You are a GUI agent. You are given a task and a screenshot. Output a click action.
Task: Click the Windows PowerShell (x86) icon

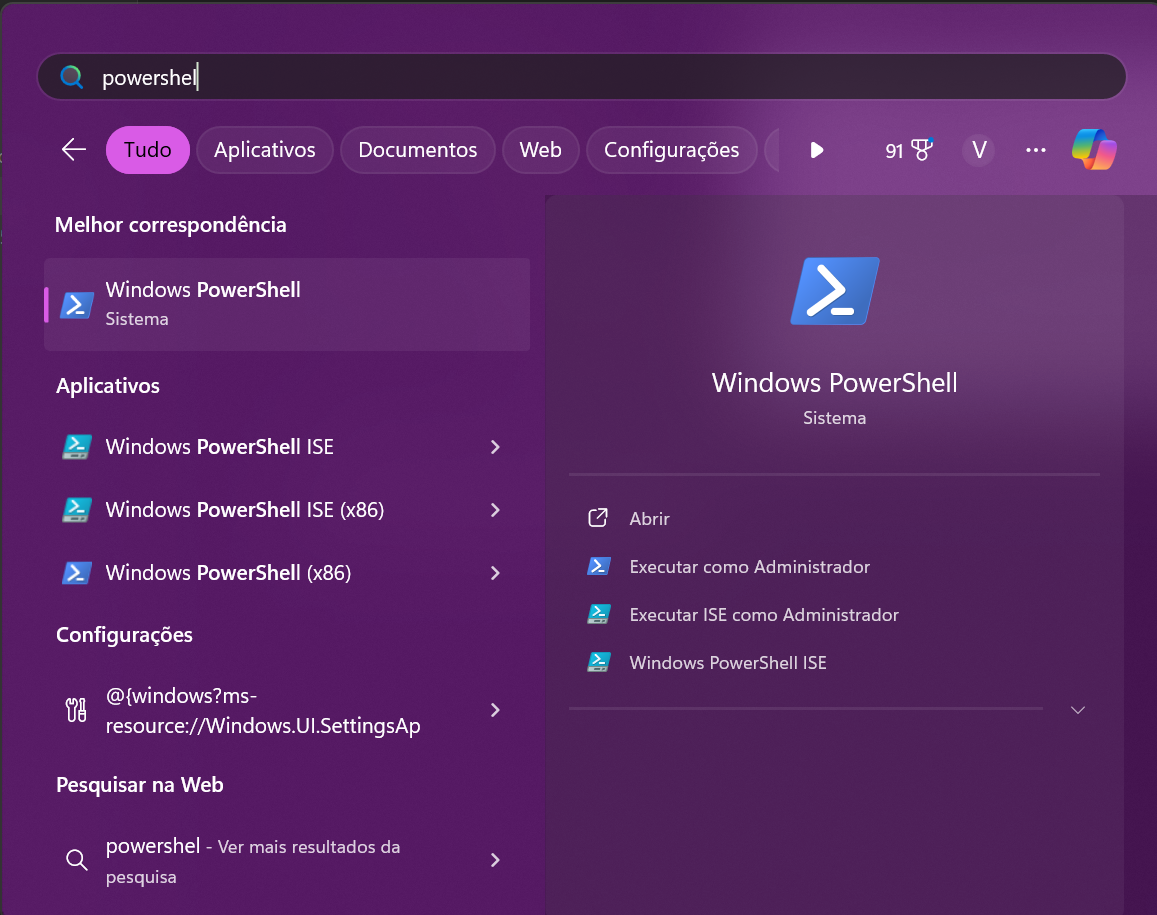tap(77, 573)
